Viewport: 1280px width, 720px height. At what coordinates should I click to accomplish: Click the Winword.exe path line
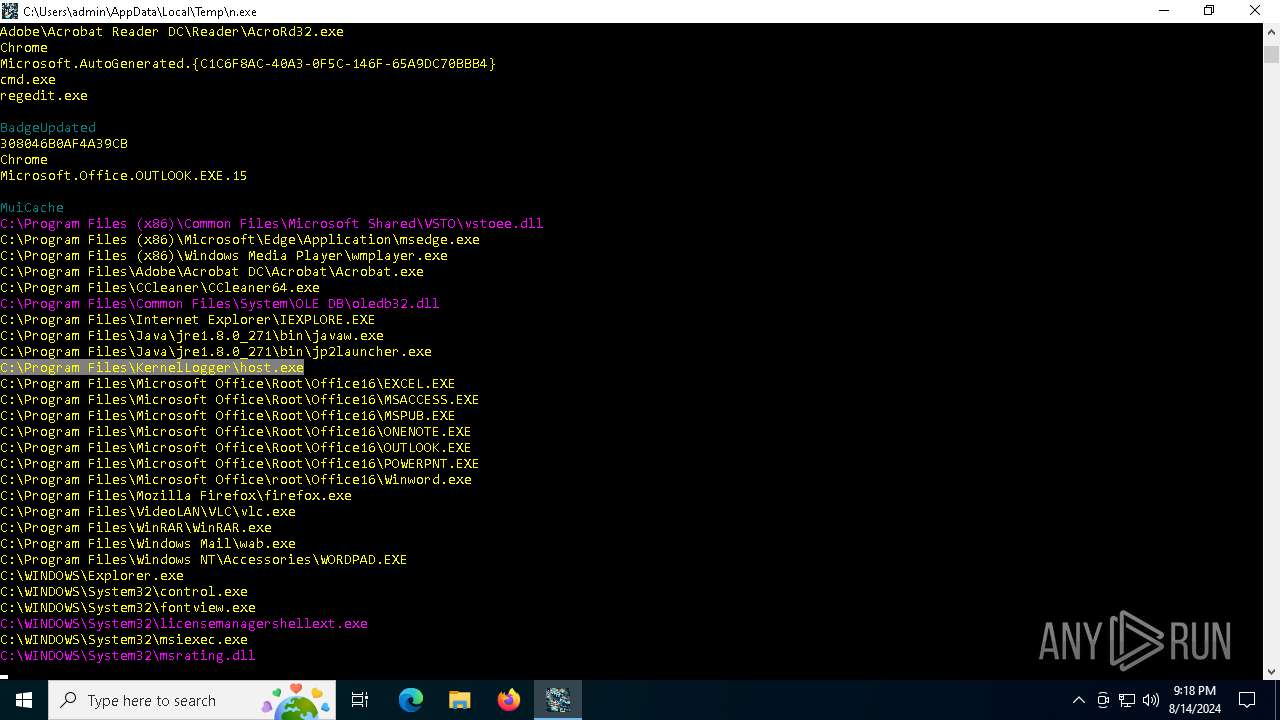point(236,480)
